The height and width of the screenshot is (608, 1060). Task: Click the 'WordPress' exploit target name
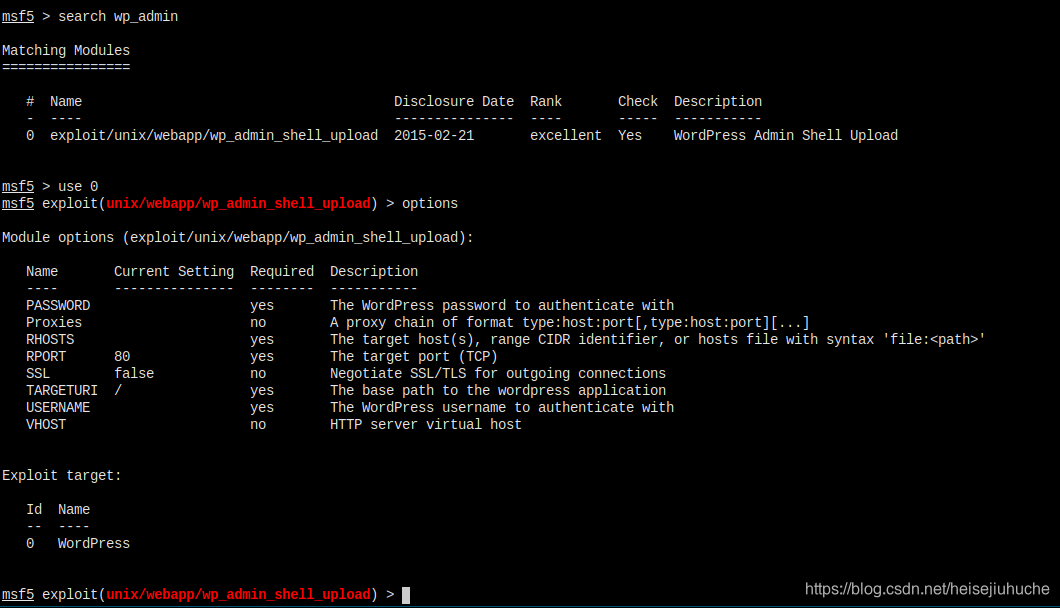pos(94,544)
